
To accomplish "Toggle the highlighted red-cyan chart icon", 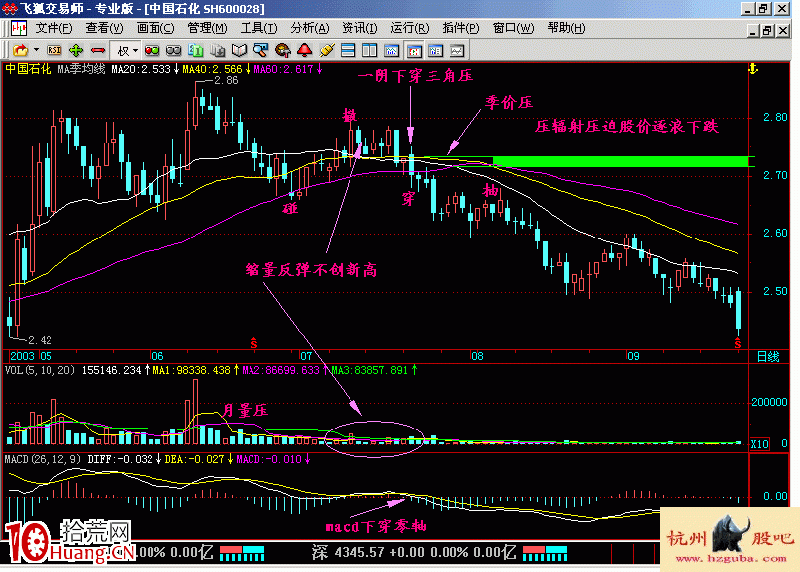I will click(414, 51).
